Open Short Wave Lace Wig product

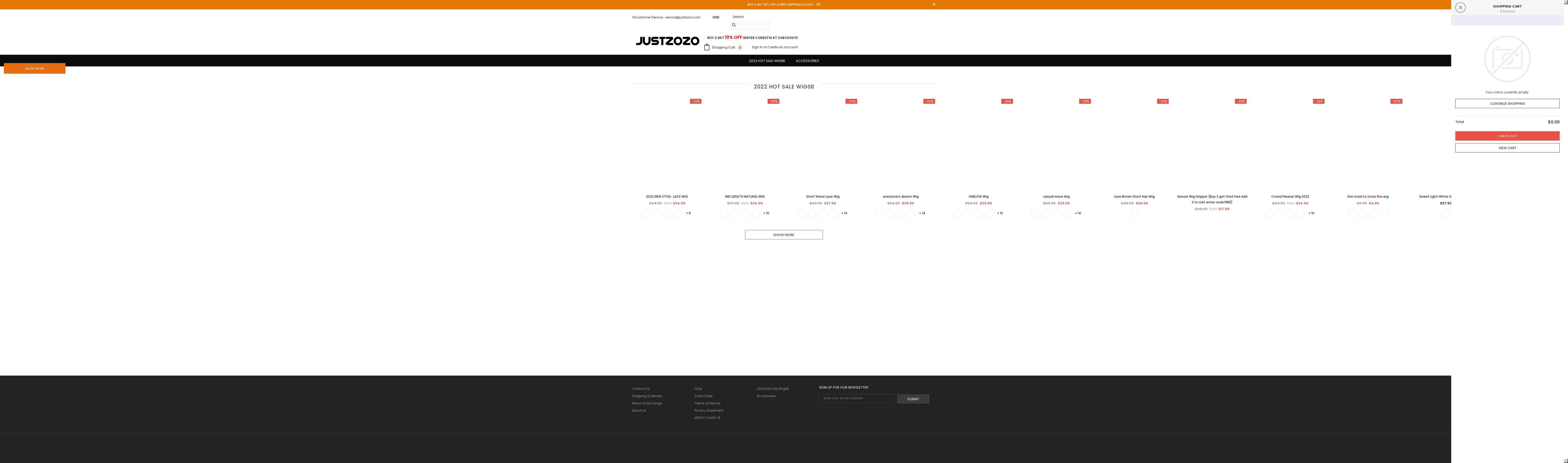(822, 196)
